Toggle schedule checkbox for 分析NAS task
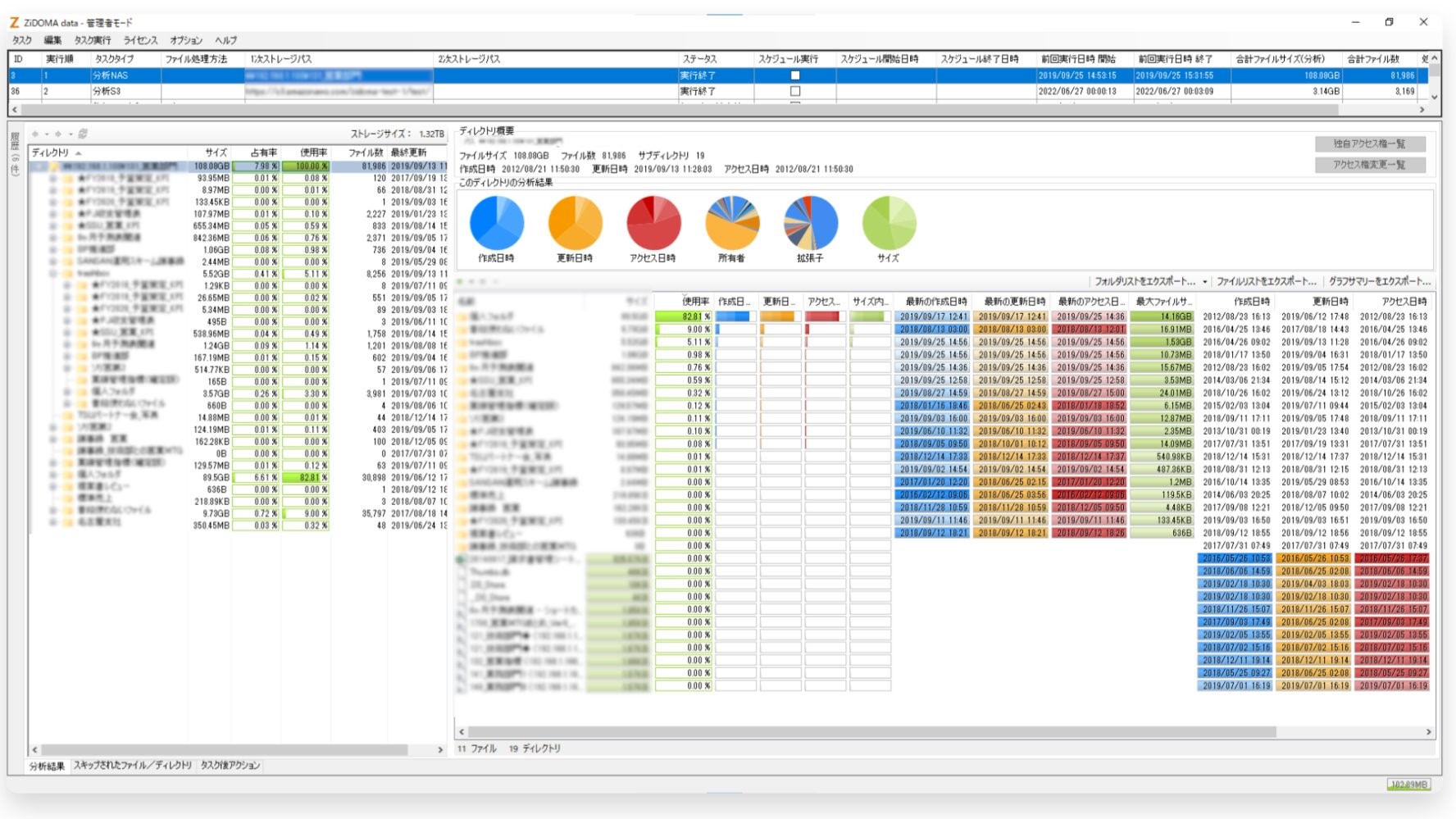The height and width of the screenshot is (819, 1456). [794, 75]
